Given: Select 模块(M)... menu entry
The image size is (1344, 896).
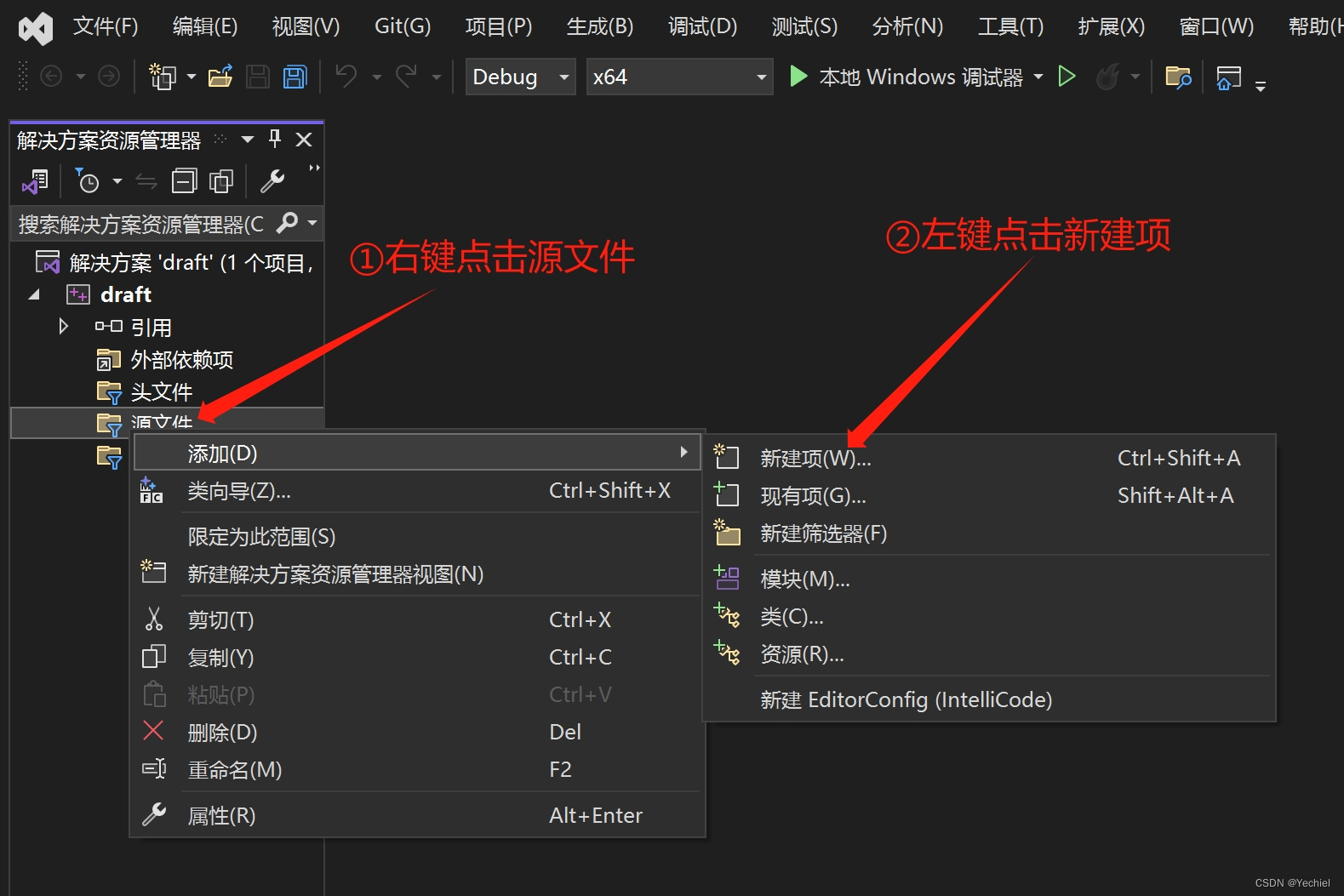Looking at the screenshot, I should click(989, 579).
